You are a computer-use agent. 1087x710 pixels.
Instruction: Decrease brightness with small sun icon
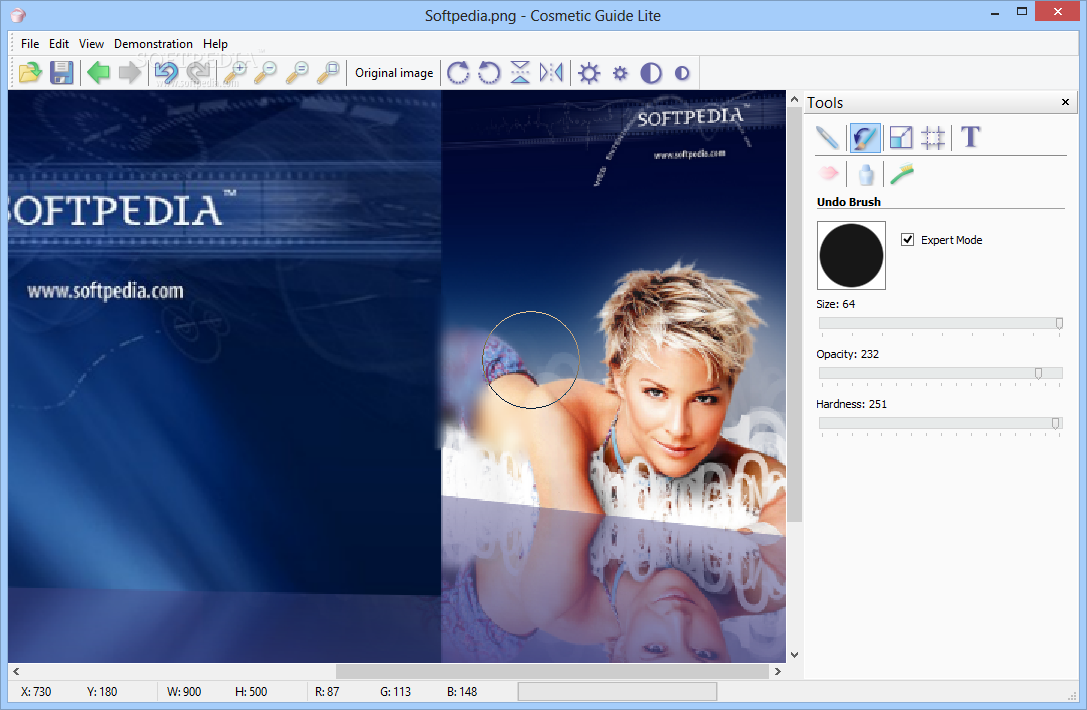click(x=620, y=73)
